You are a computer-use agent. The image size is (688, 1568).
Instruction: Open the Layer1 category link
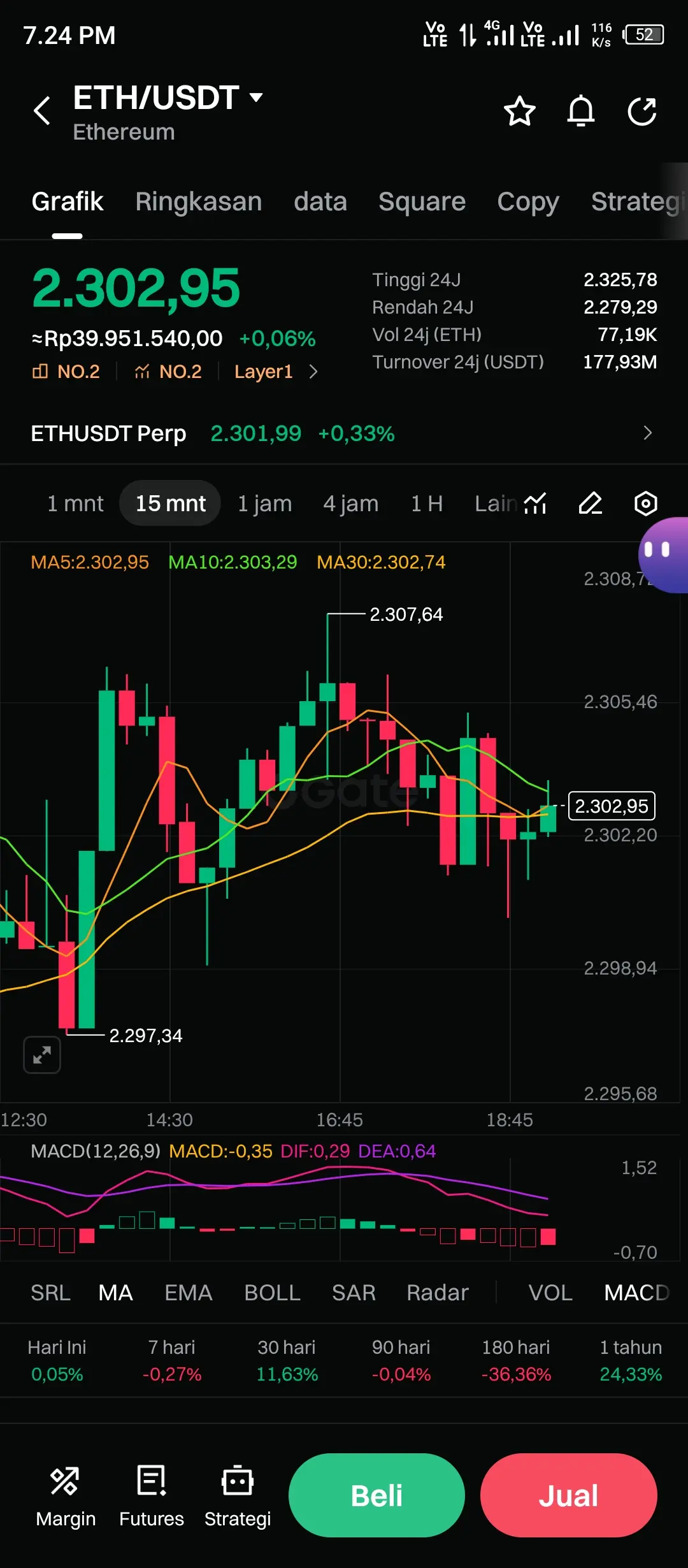click(x=264, y=372)
